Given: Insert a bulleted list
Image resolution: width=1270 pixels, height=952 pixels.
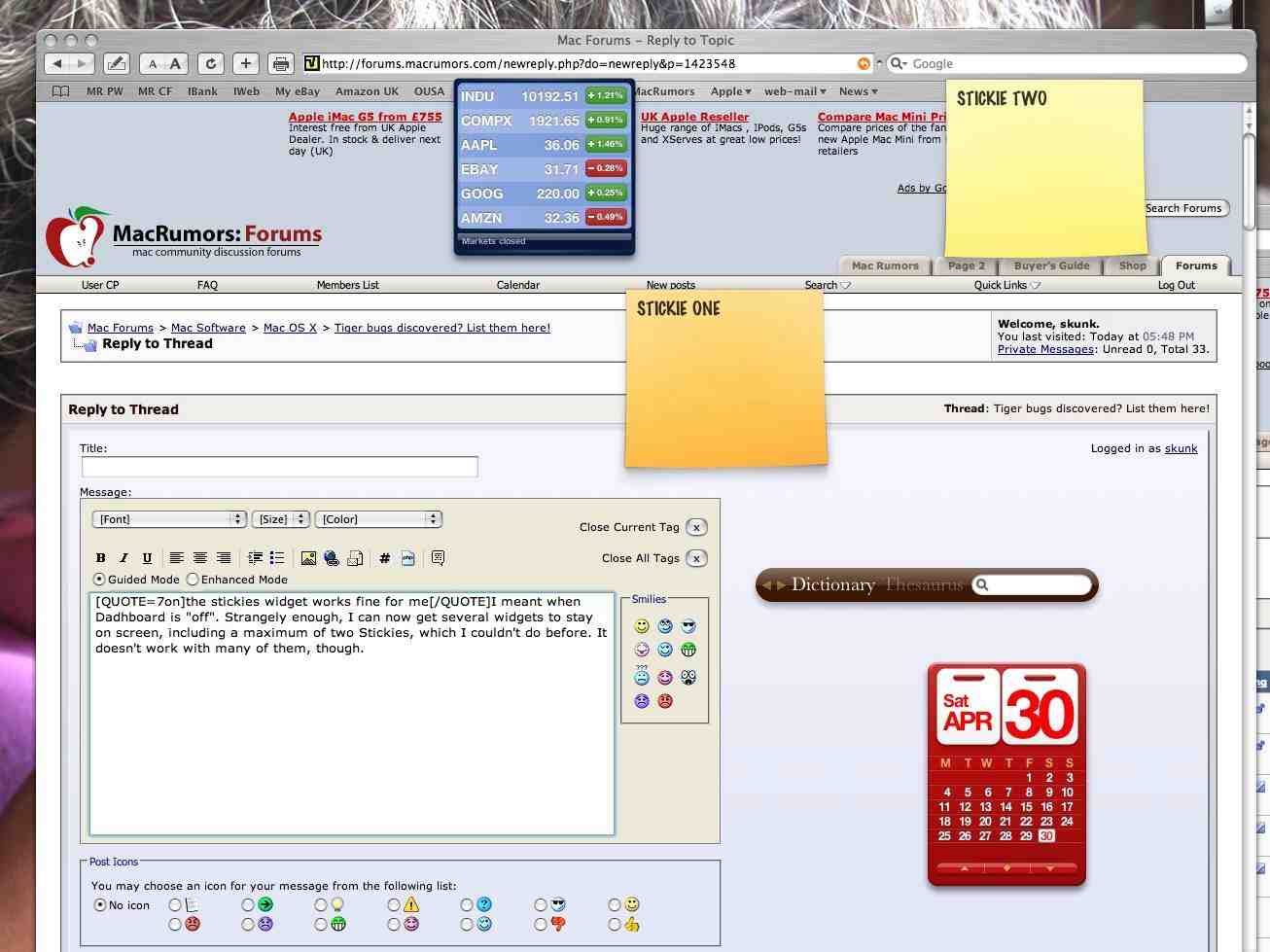Looking at the screenshot, I should (277, 558).
